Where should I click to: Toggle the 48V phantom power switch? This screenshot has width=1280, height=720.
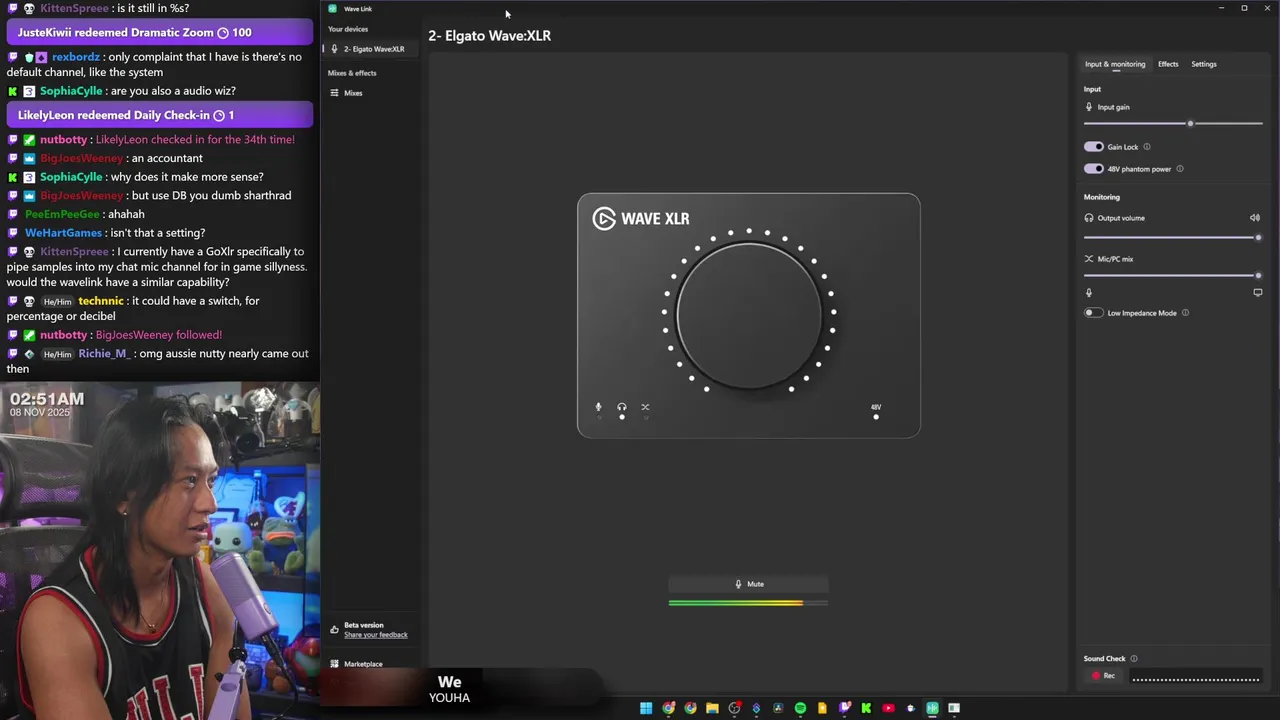[x=1094, y=169]
